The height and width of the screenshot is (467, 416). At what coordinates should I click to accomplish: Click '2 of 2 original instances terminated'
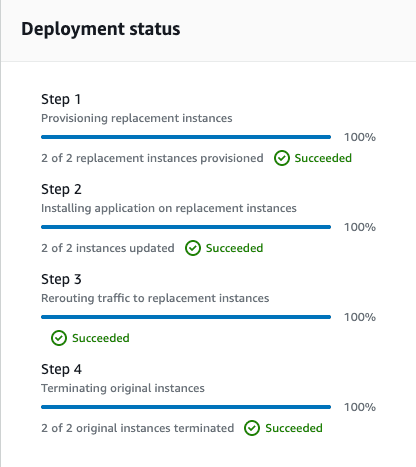(137, 428)
